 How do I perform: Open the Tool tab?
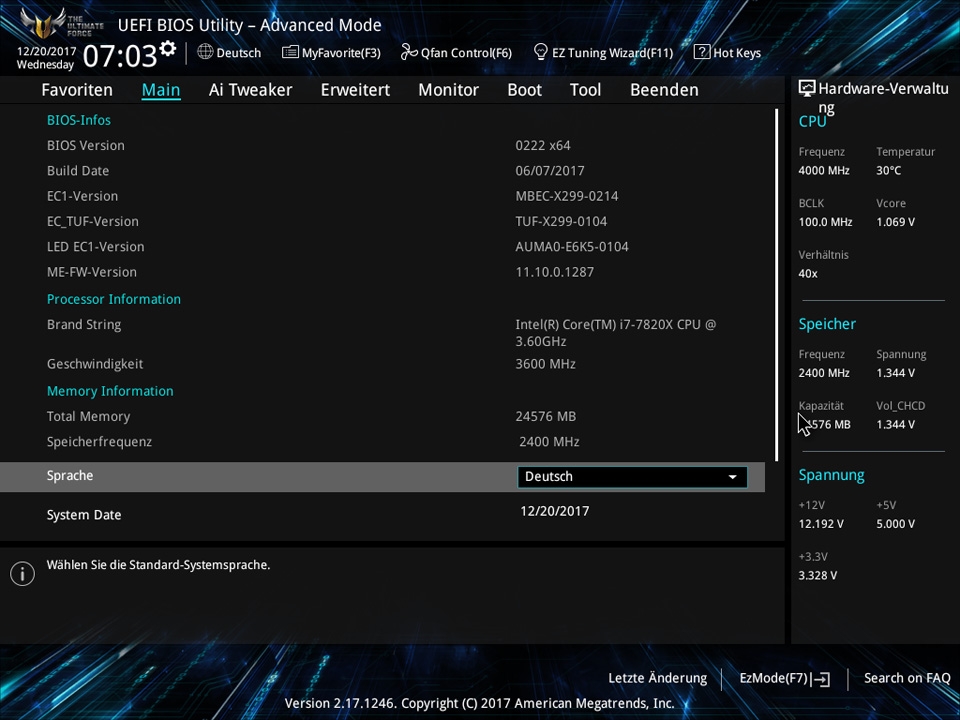tap(585, 90)
